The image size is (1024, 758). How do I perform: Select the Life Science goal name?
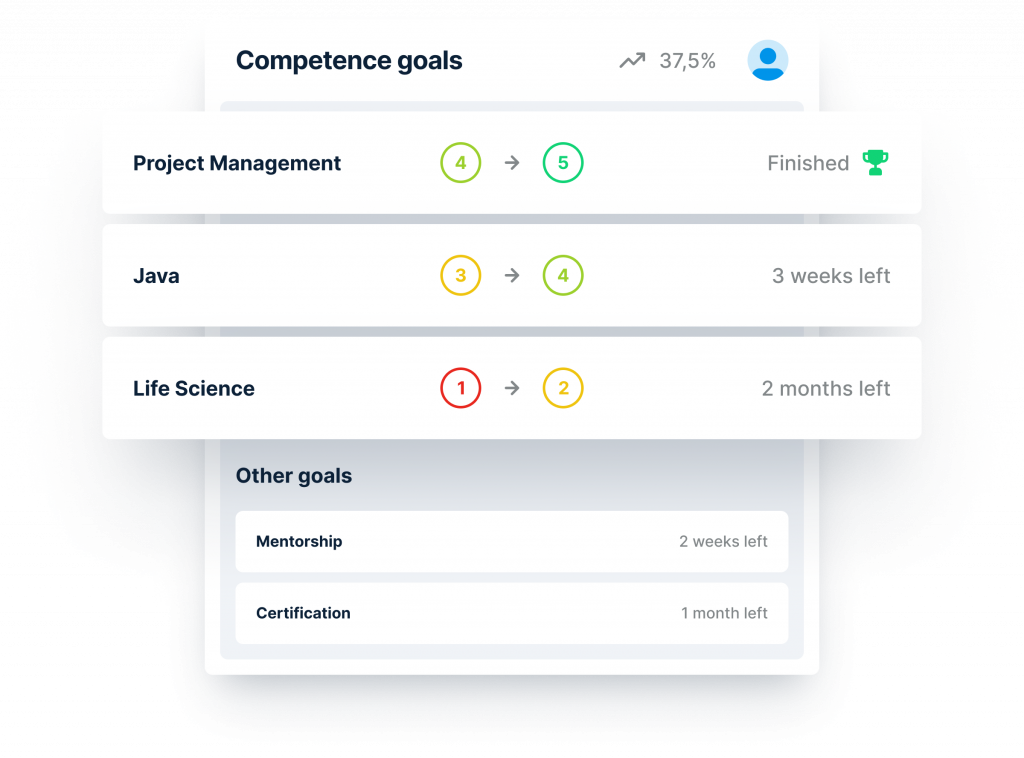194,388
